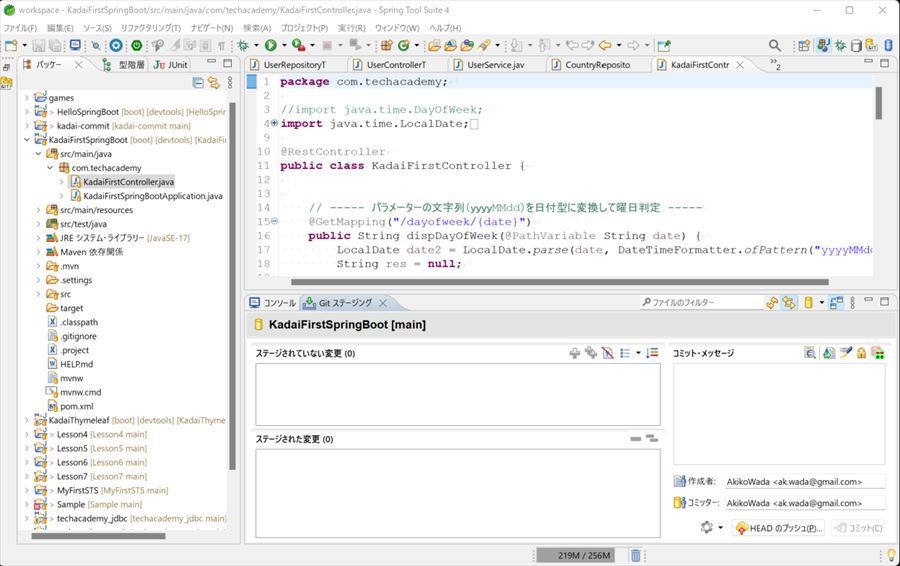Open hidden editor tabs overflow list
900x566 pixels.
(775, 65)
